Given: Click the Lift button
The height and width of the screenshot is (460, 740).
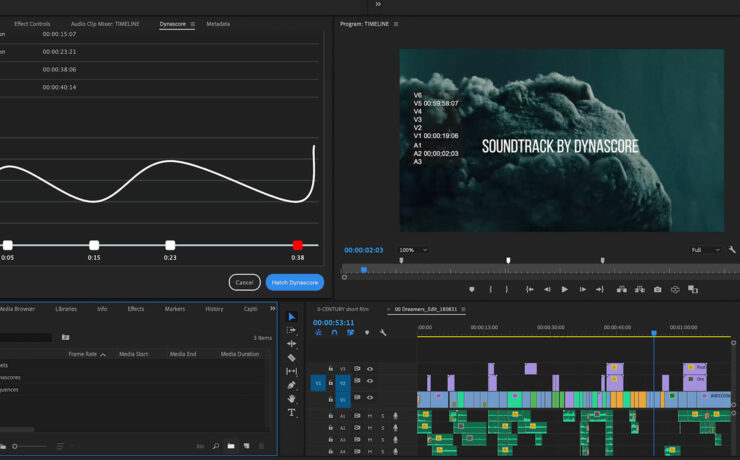Looking at the screenshot, I should [622, 290].
